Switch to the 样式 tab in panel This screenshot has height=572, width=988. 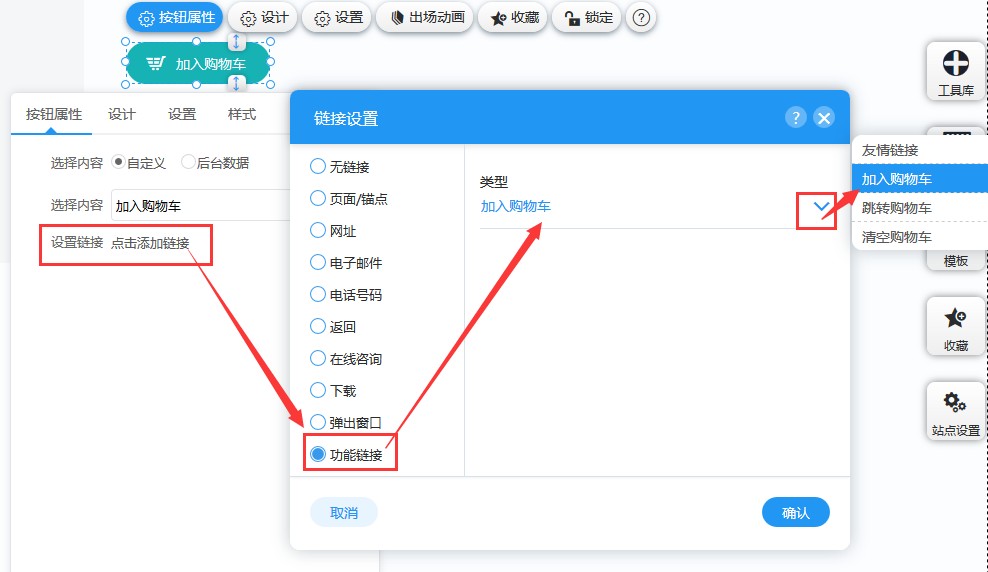point(241,114)
